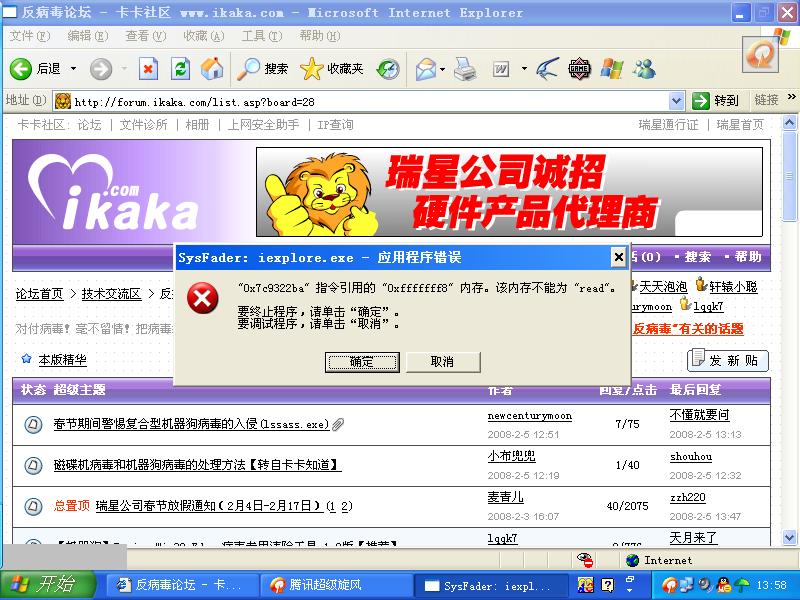Click the 瑞星公司诚招 banner advertisement

click(x=509, y=192)
